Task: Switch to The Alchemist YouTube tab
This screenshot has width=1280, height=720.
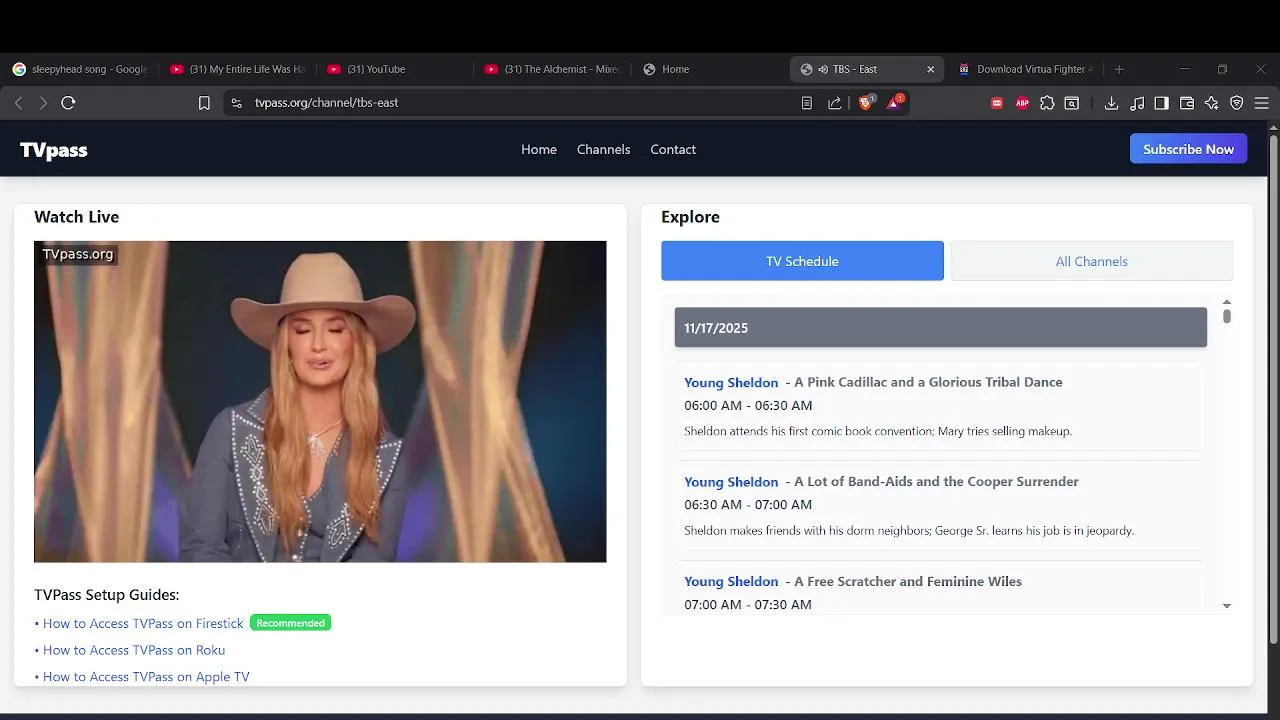Action: coord(553,69)
